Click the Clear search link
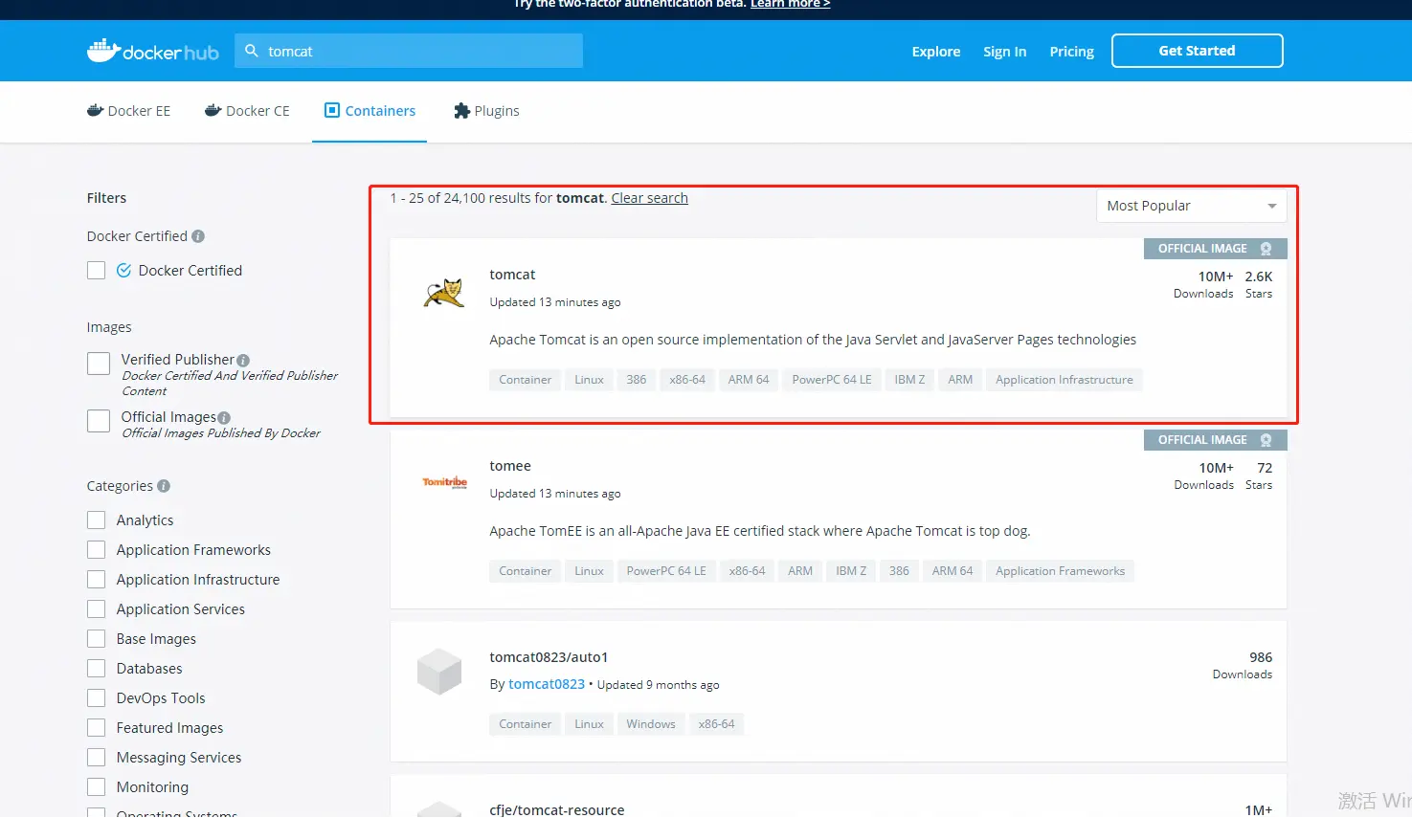The image size is (1412, 840). tap(649, 198)
